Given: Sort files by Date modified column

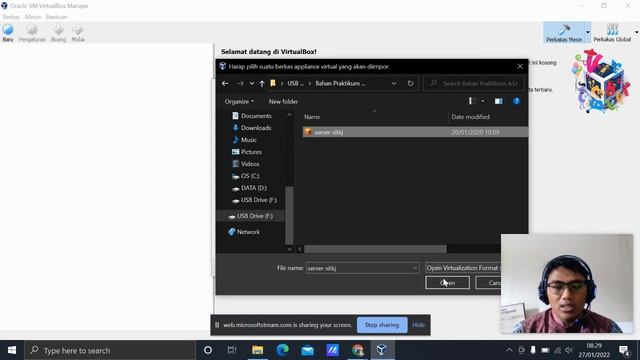Looking at the screenshot, I should [x=471, y=117].
